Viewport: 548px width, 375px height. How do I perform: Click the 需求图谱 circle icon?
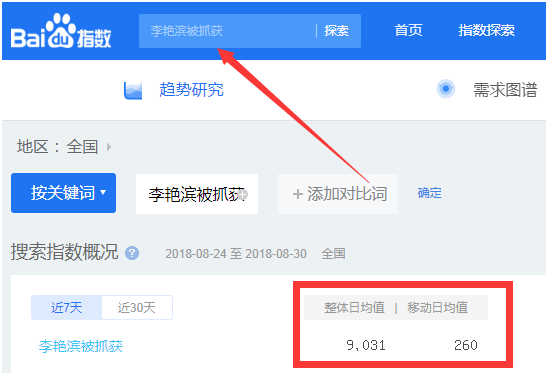pos(446,89)
